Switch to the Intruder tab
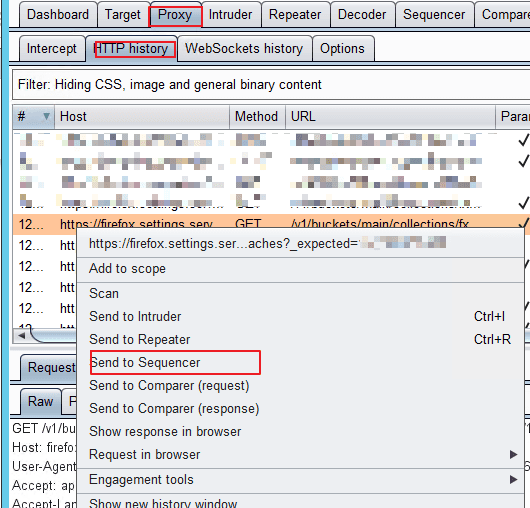Image resolution: width=530 pixels, height=508 pixels. 231,15
